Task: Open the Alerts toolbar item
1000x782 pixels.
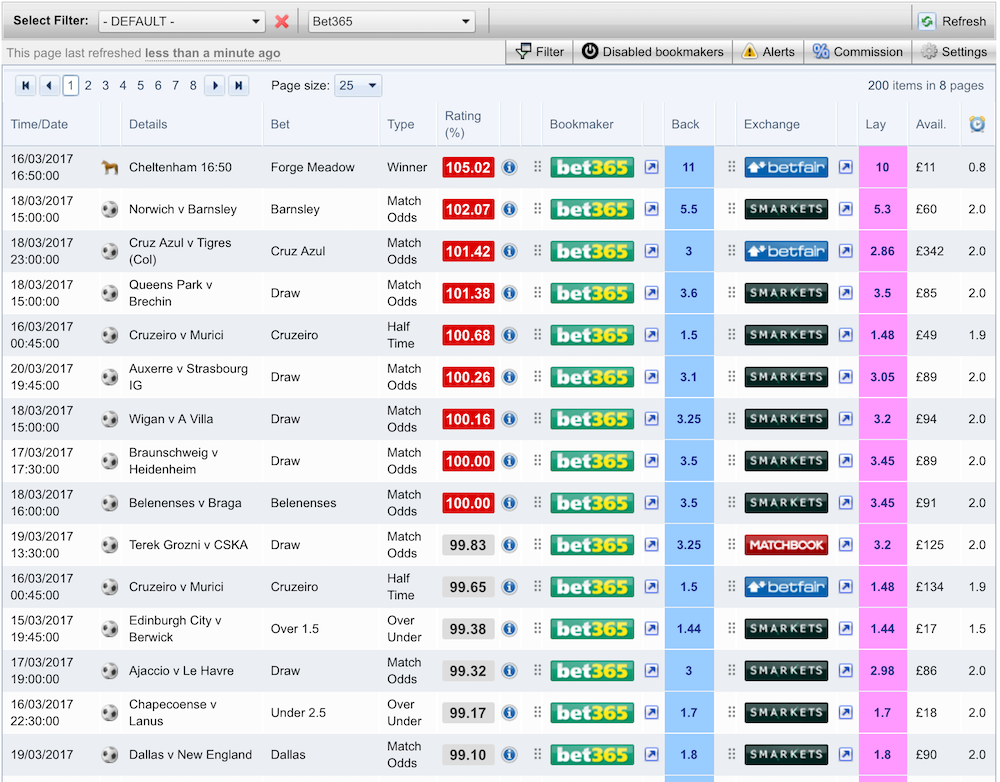Action: [x=768, y=52]
